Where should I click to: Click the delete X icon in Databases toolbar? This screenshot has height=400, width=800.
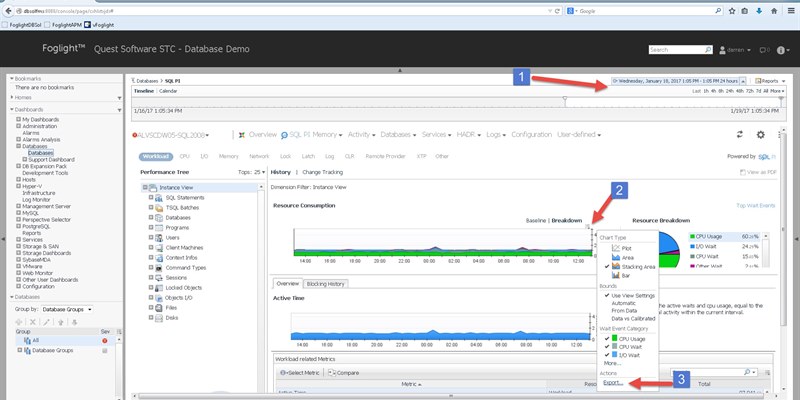tap(32, 322)
